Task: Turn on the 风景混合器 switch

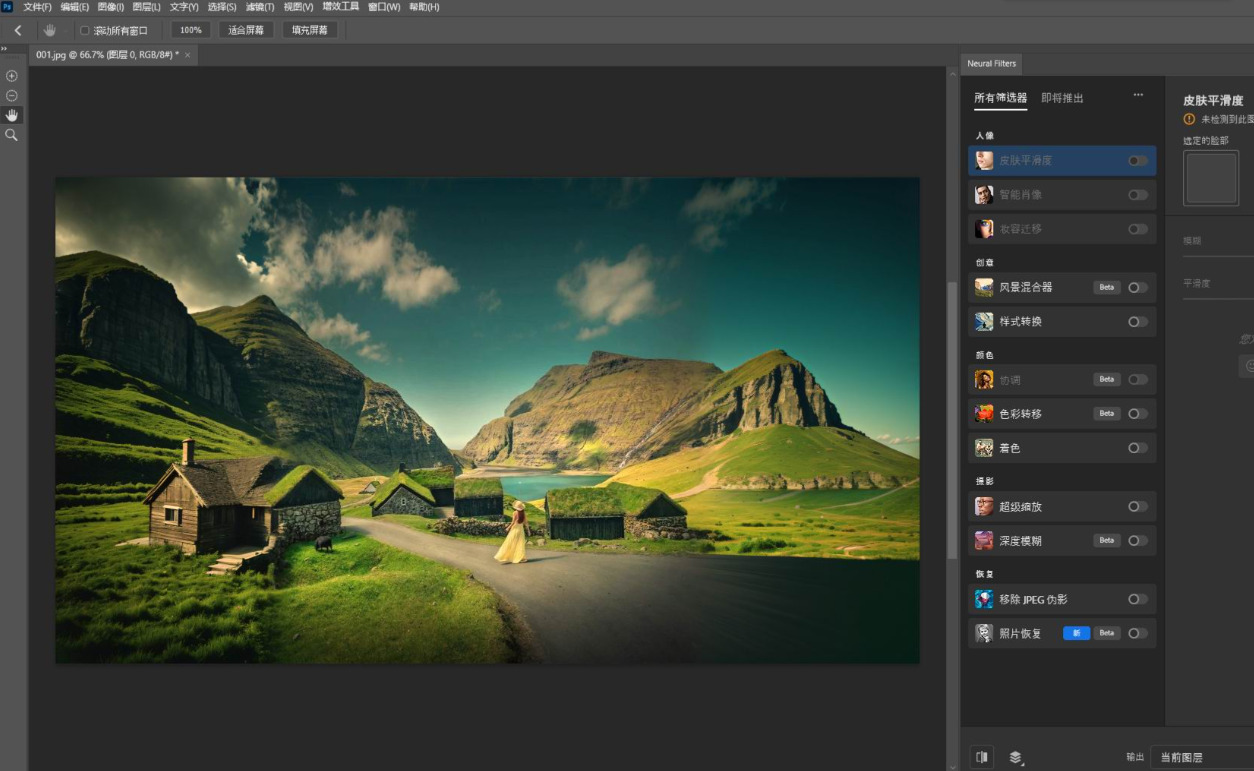Action: click(x=1138, y=287)
